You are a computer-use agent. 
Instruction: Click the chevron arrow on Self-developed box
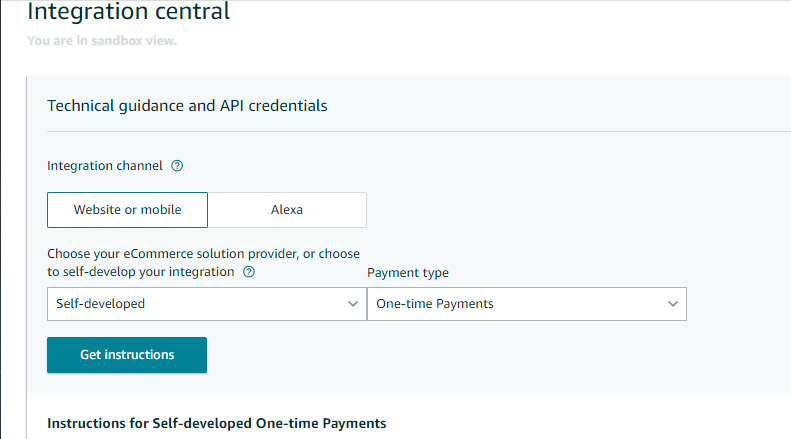click(x=352, y=304)
